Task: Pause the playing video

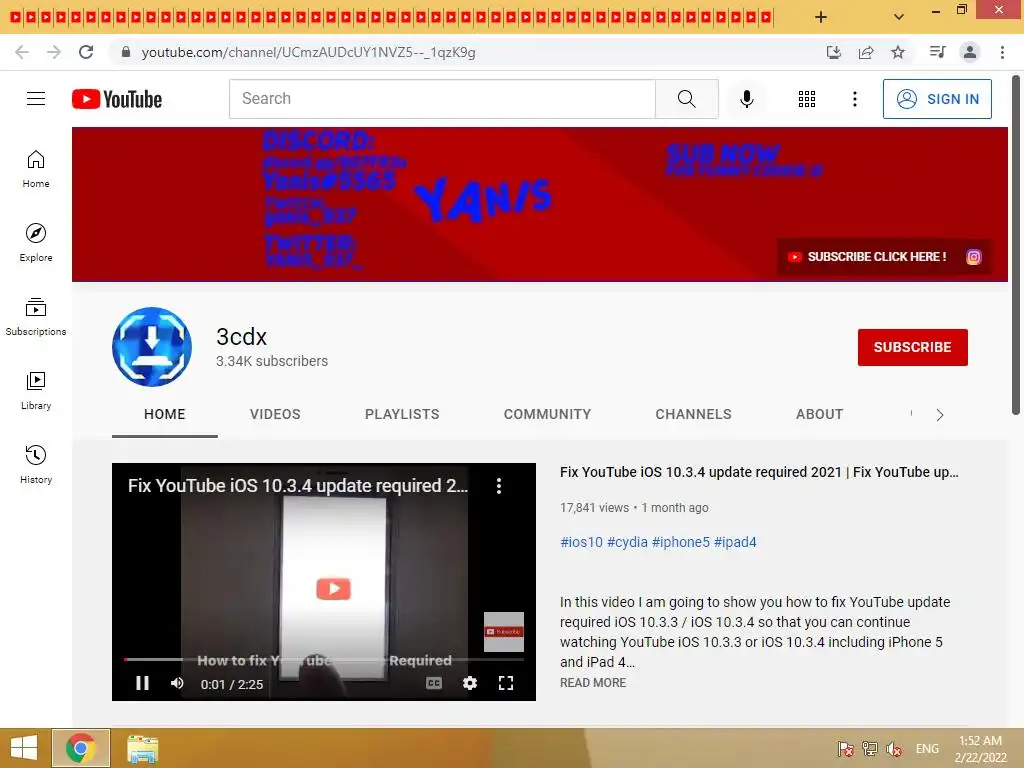Action: click(x=142, y=683)
